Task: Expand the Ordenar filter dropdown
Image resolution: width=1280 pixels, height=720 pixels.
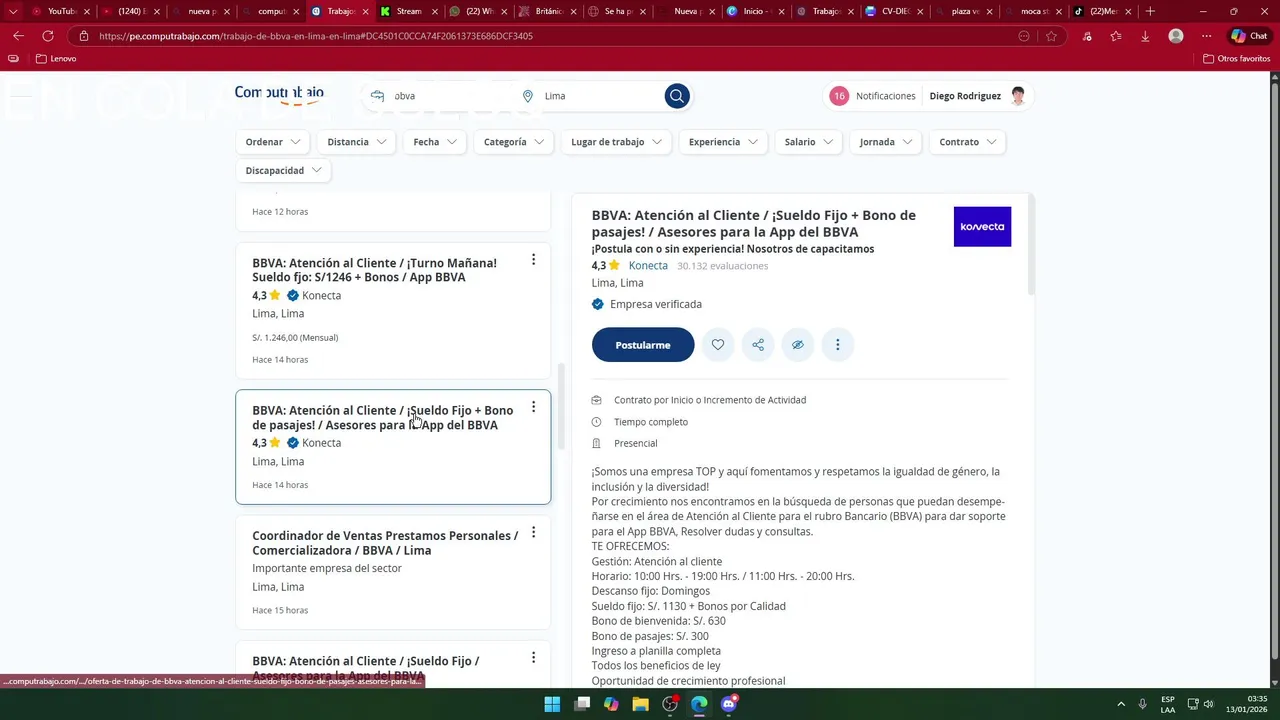Action: 273,142
